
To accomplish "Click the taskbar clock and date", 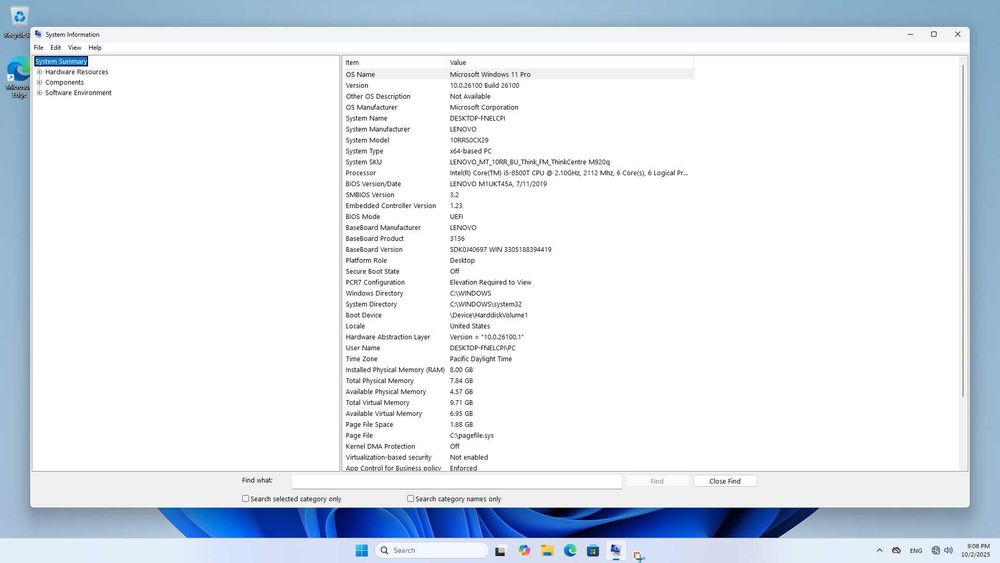I will [x=975, y=550].
